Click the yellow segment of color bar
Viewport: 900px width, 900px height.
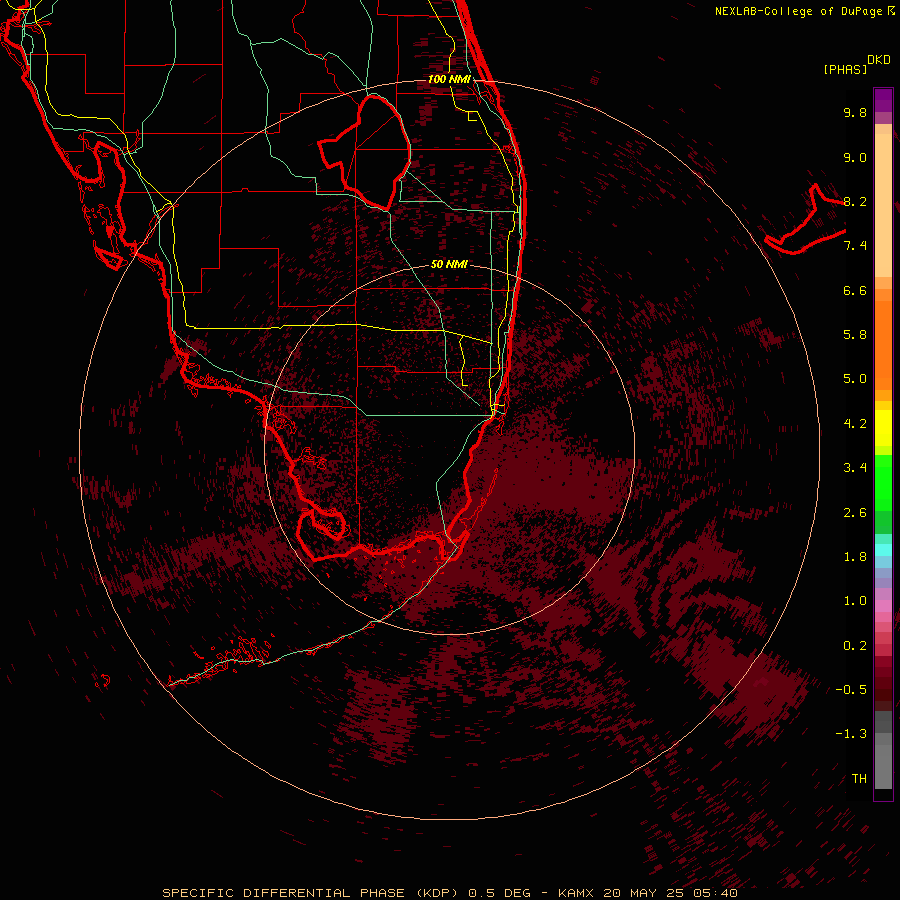point(883,428)
